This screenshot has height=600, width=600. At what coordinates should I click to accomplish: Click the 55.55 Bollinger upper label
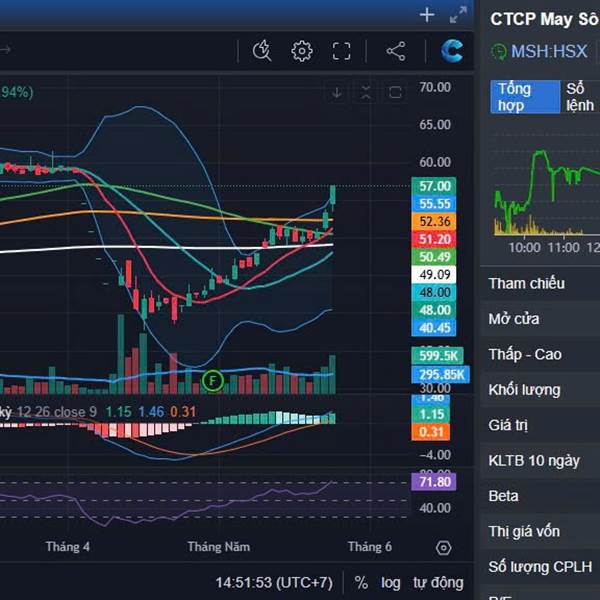(434, 204)
